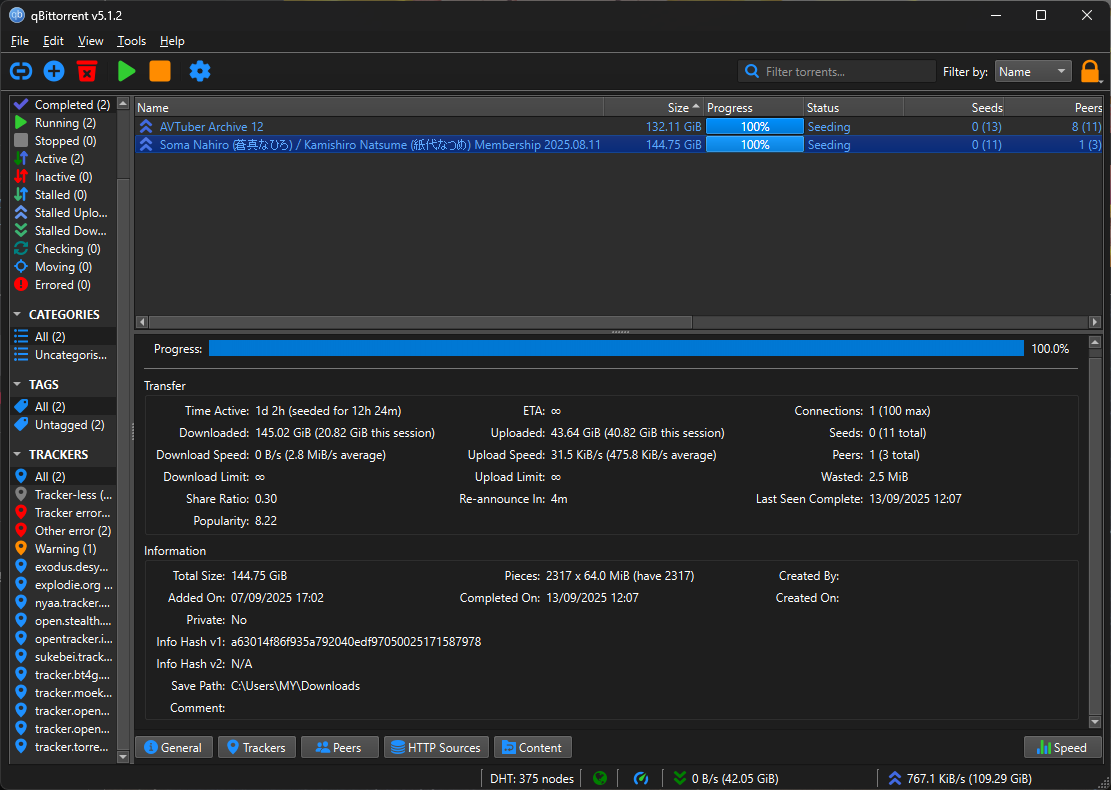Click the global upload speed status entry
The height and width of the screenshot is (790, 1111).
tap(959, 779)
